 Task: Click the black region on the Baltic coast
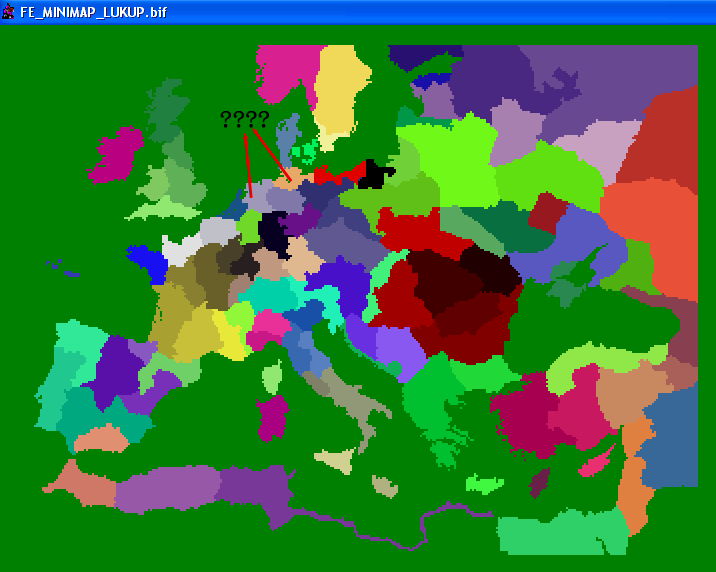click(374, 174)
